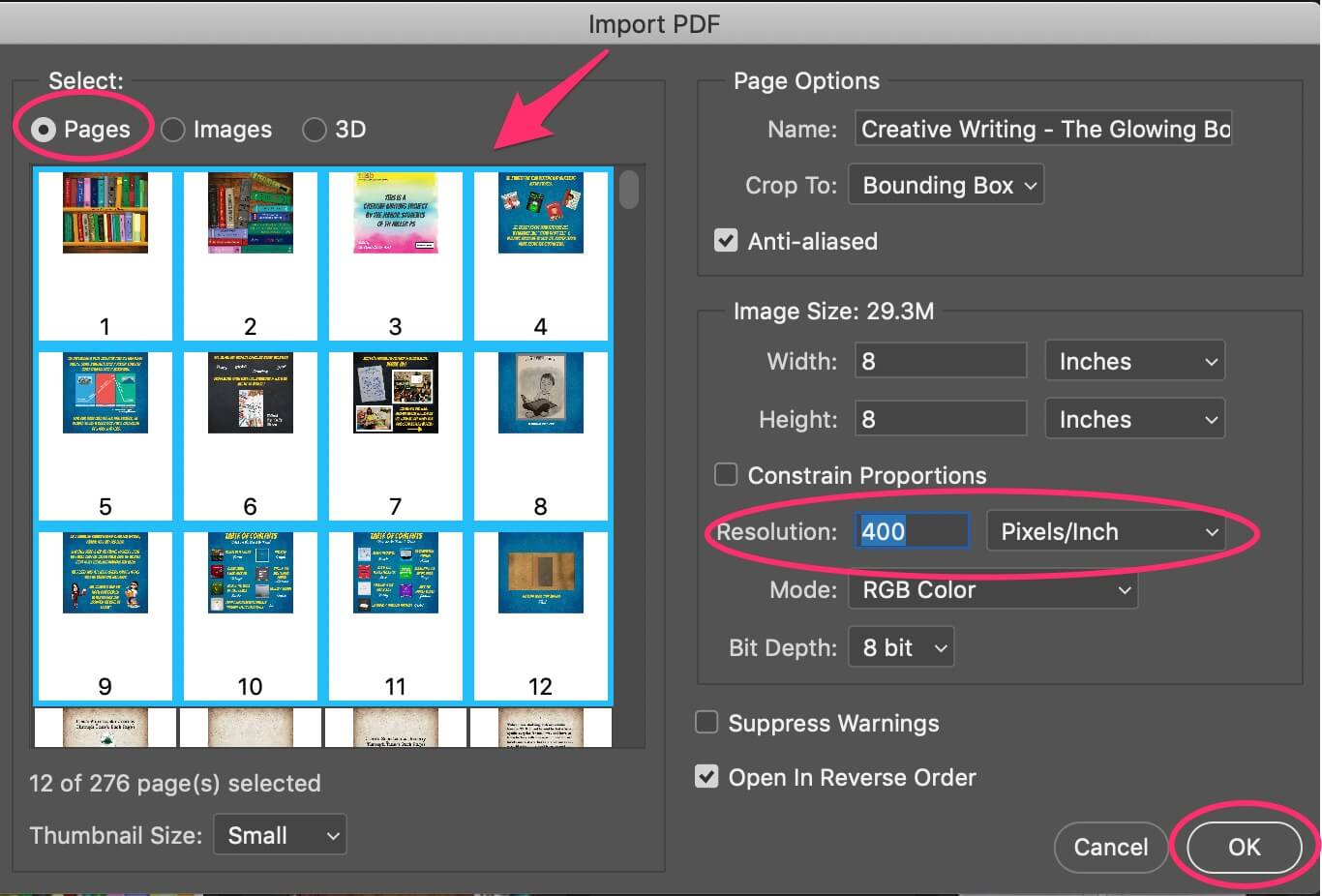Select the Pages radio button
1322x896 pixels.
[44, 129]
